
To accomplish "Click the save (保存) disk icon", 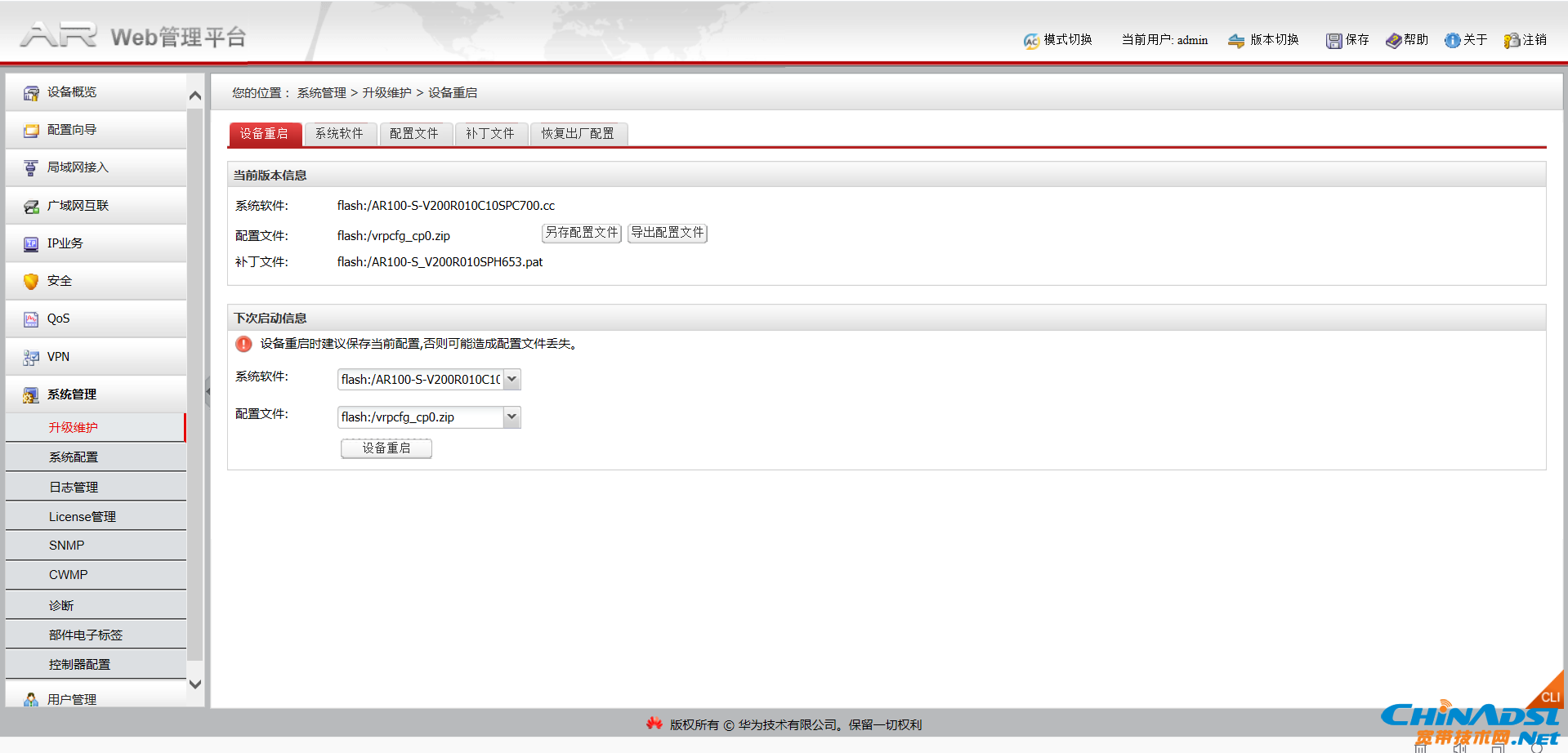I will click(1333, 40).
